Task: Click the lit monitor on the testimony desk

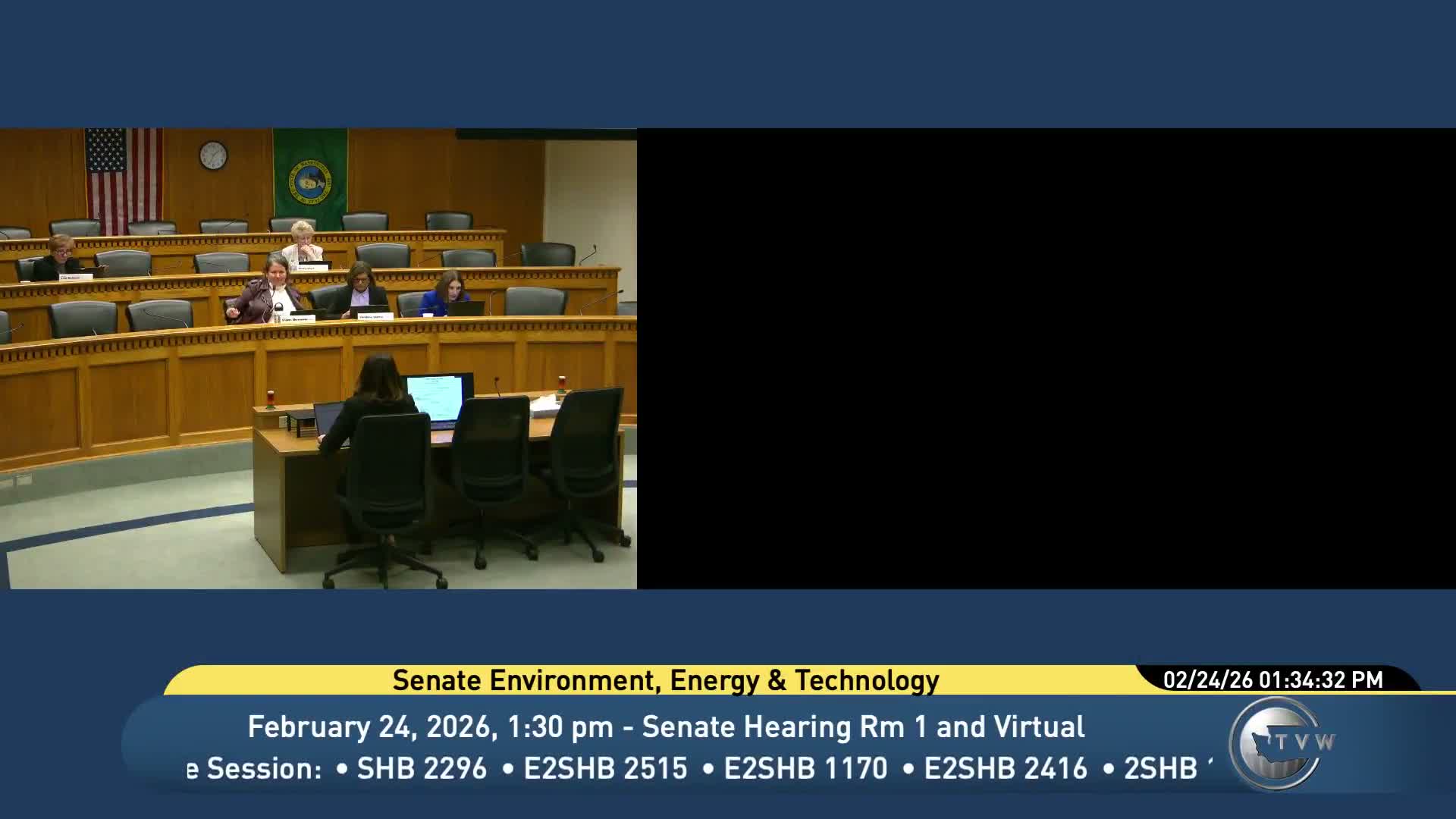Action: tap(437, 397)
